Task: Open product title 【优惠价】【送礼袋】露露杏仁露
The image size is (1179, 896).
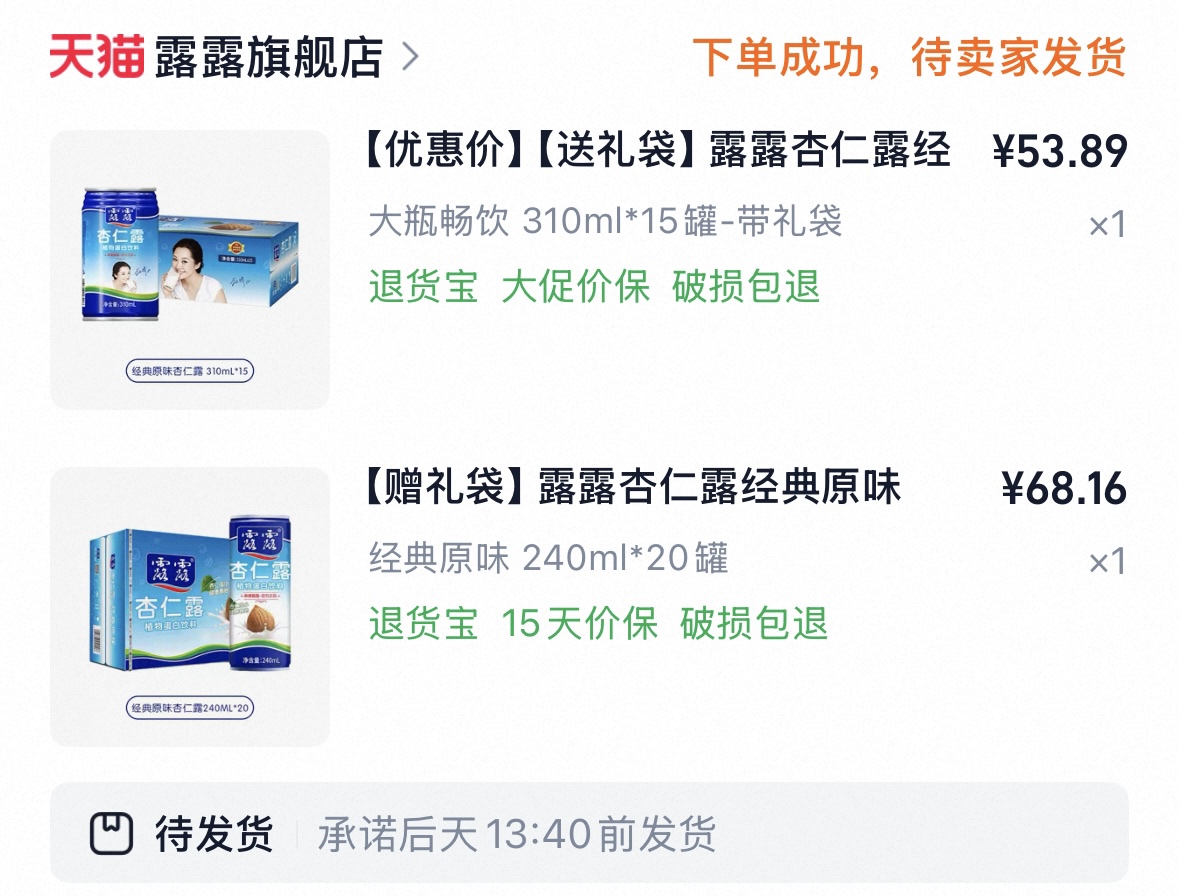Action: pos(656,149)
